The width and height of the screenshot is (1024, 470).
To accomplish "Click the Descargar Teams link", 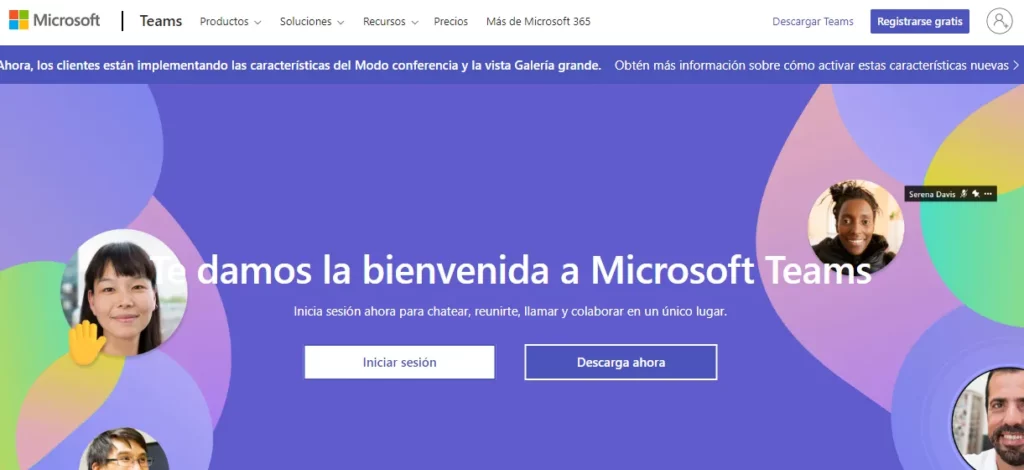I will pos(812,22).
